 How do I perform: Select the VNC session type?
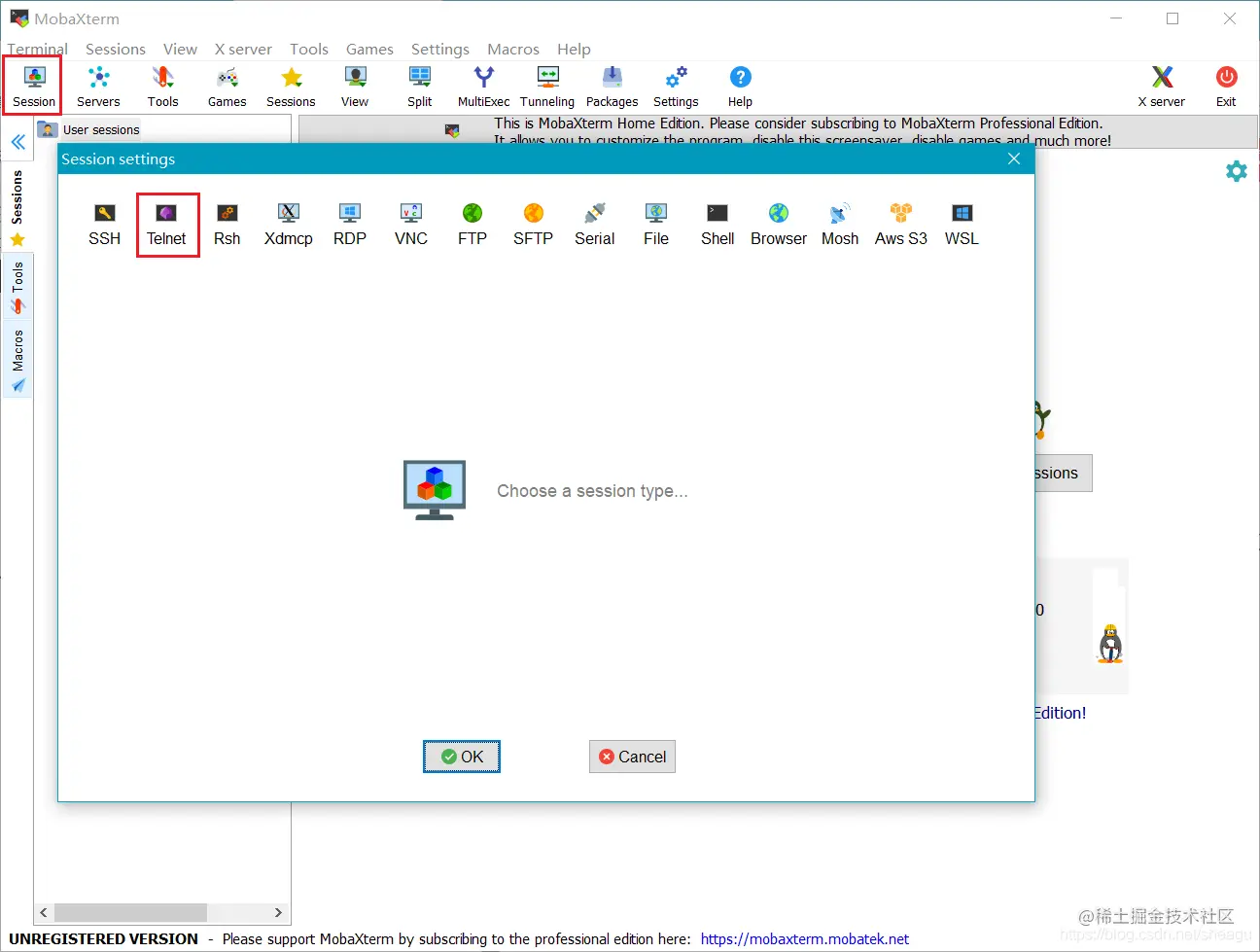pos(411,226)
